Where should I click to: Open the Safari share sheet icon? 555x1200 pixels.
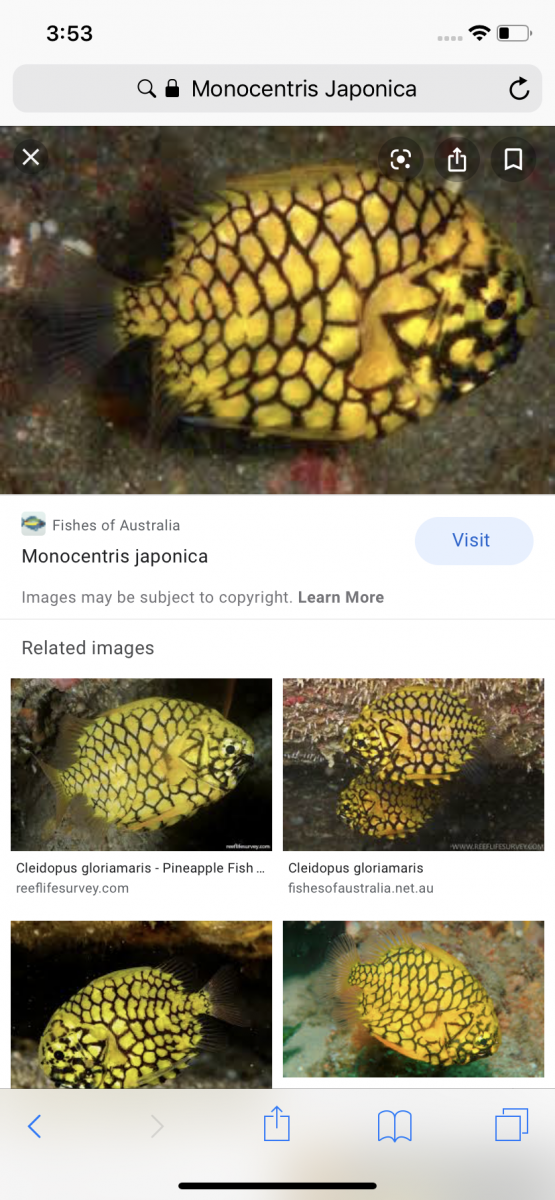pyautogui.click(x=276, y=1124)
